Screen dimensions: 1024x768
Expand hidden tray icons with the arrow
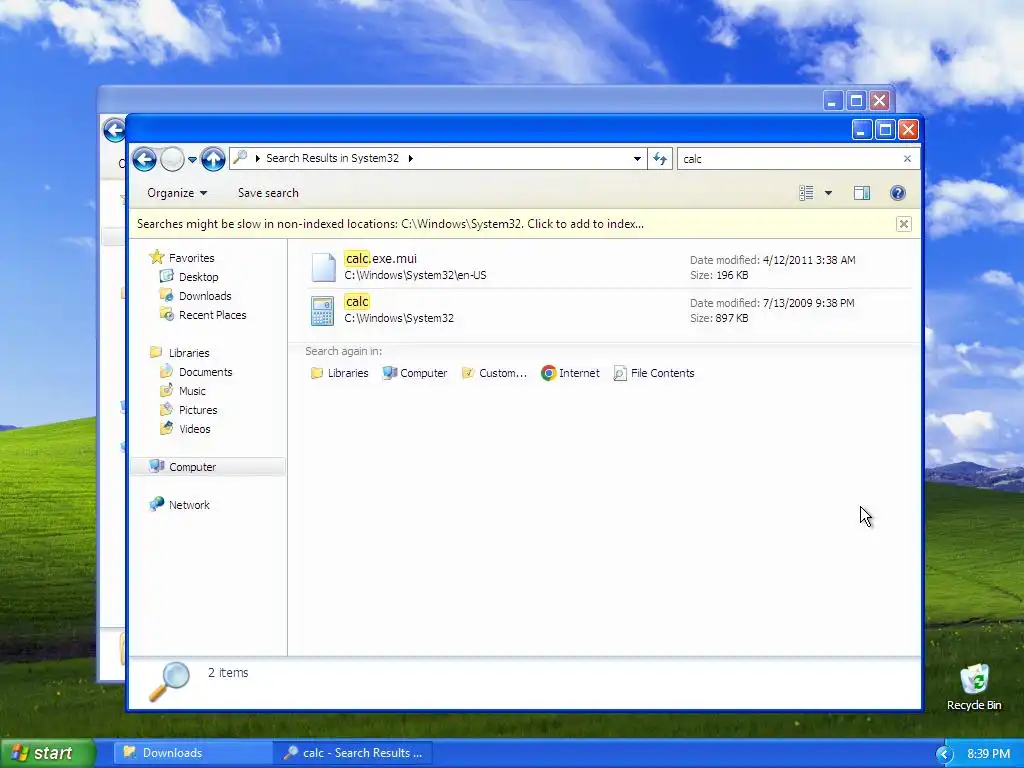[x=944, y=754]
